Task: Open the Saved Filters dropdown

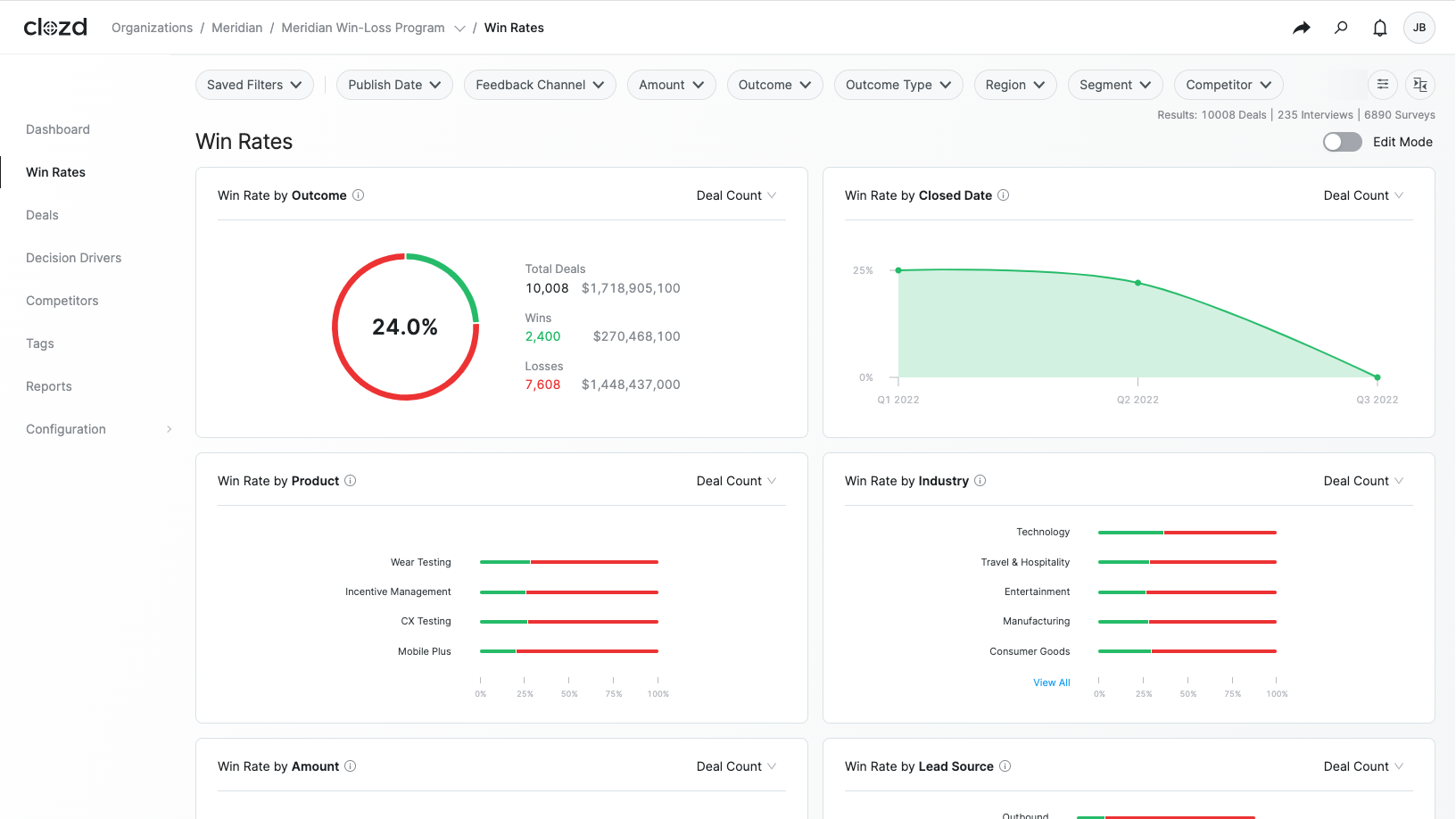Action: pos(254,85)
